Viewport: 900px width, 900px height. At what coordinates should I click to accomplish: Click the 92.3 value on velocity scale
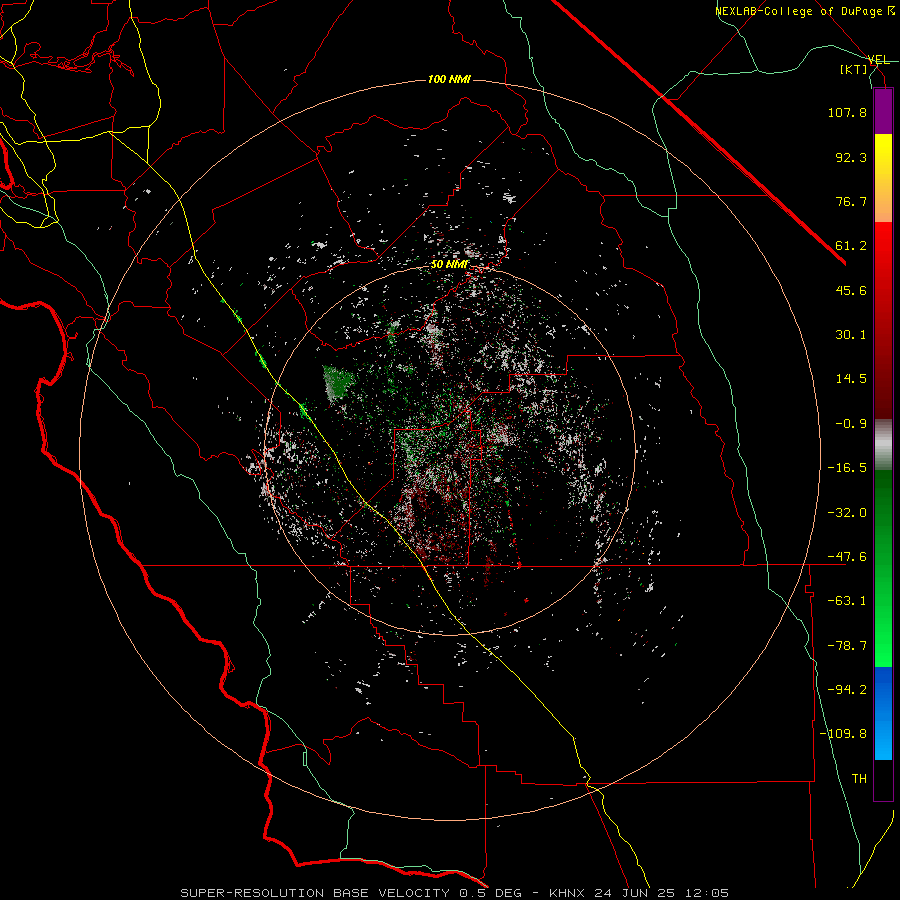(x=851, y=157)
